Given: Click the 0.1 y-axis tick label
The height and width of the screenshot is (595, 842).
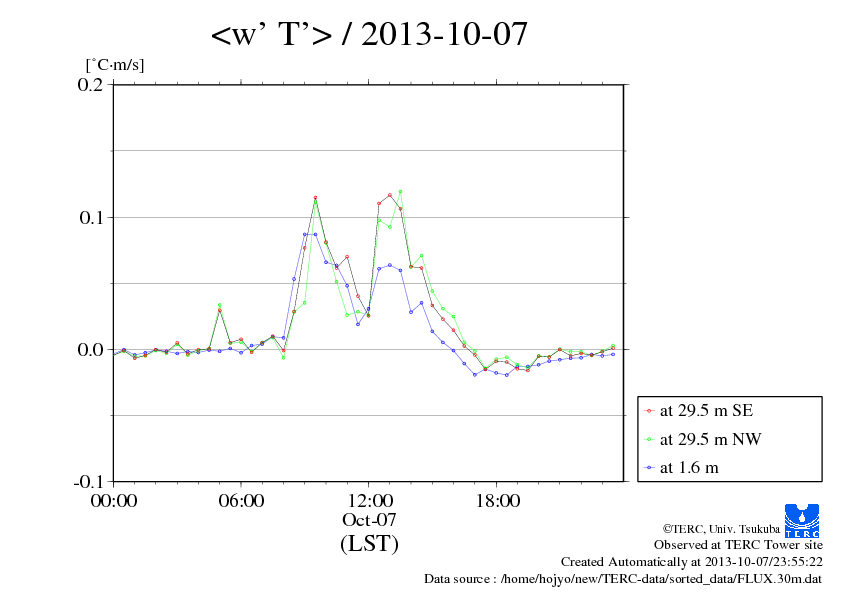Looking at the screenshot, I should [x=91, y=217].
